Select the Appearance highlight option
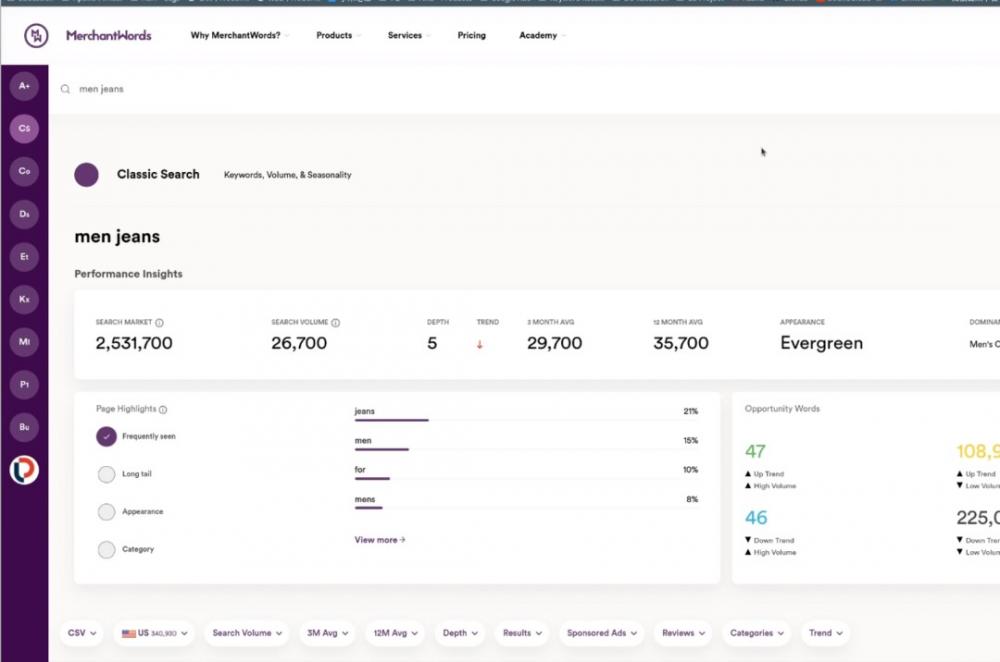Screen dimensions: 1000x662 107,511
